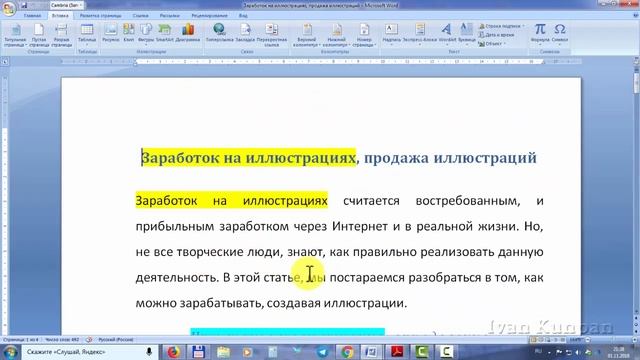
Task: Open the Office button menu
Action: pos(8,8)
